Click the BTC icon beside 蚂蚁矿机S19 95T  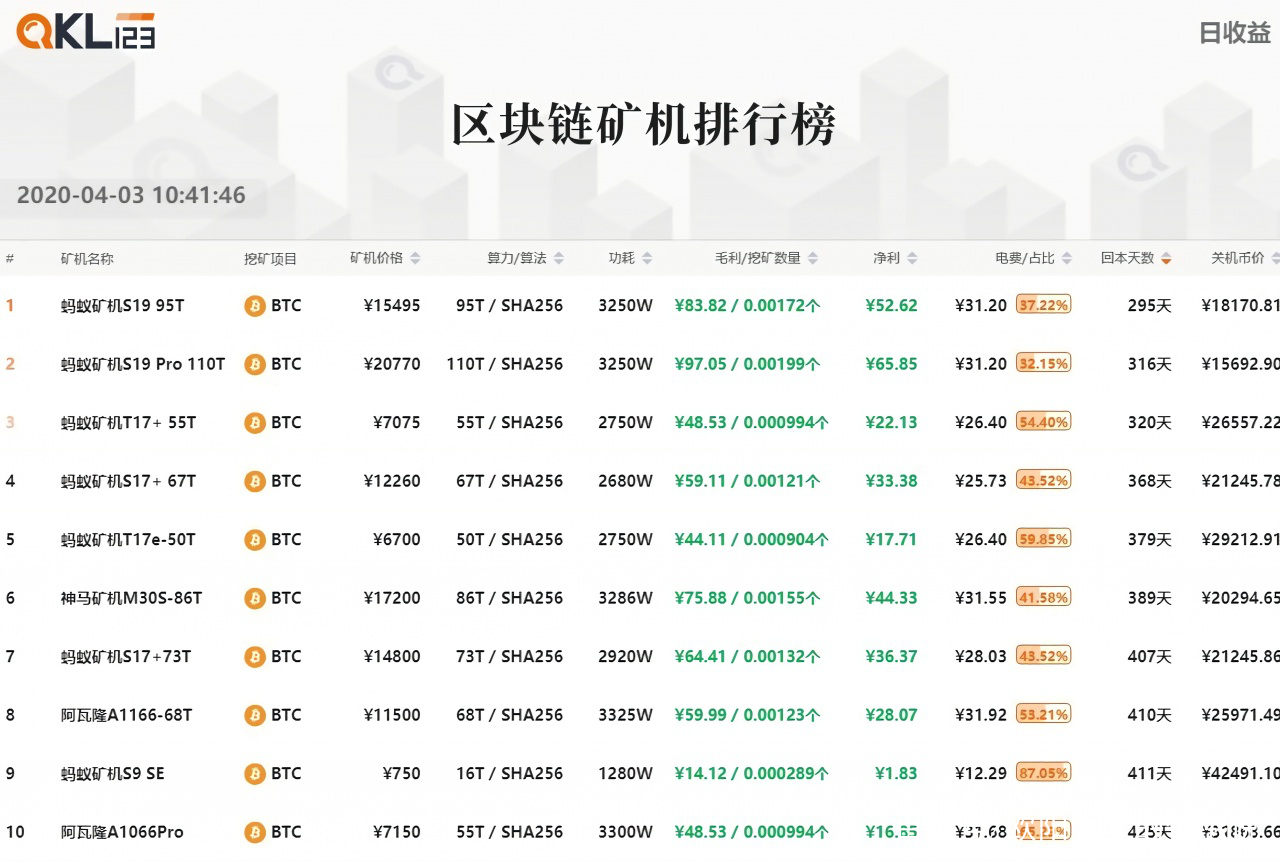pyautogui.click(x=254, y=305)
